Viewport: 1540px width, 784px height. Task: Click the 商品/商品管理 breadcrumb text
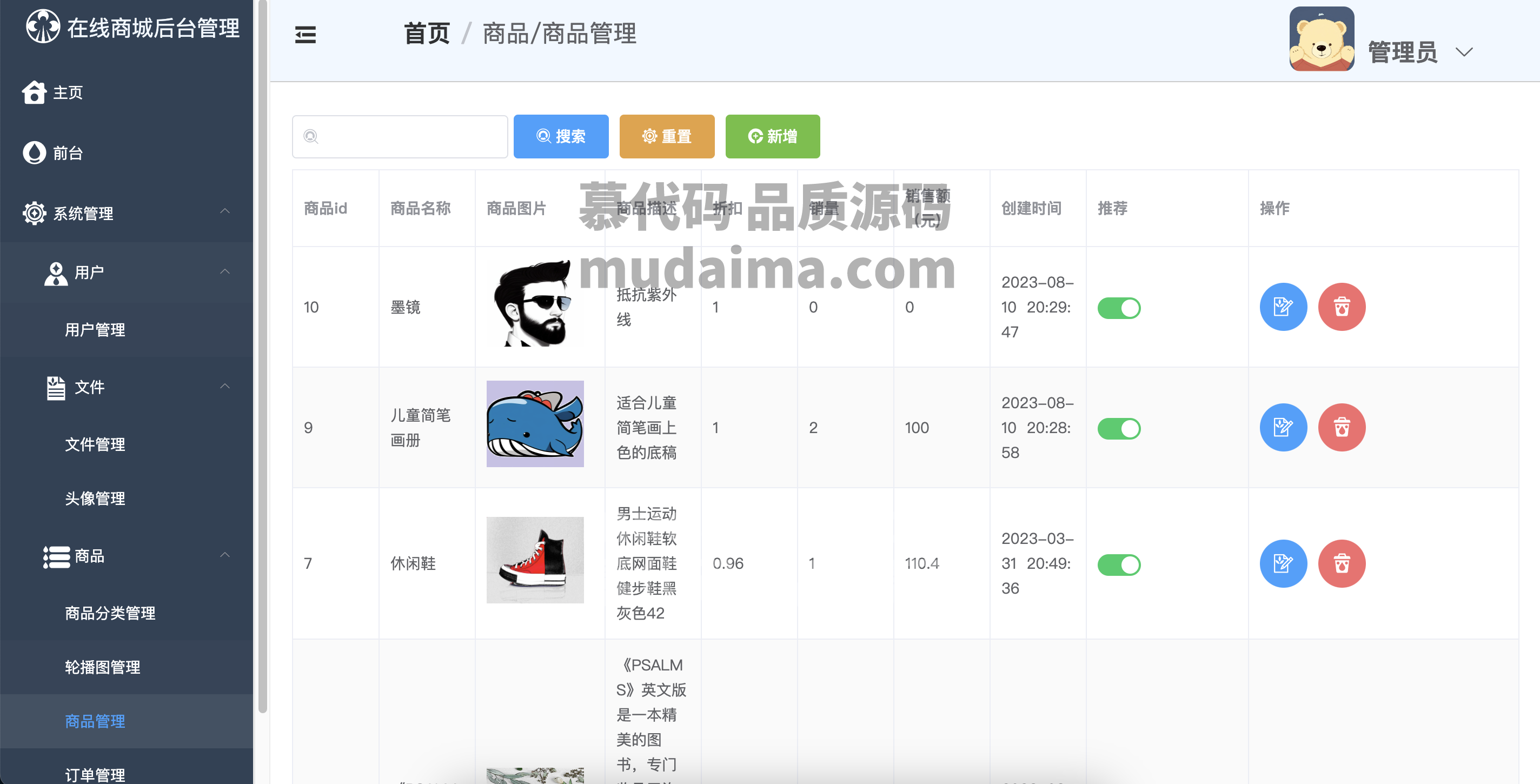pyautogui.click(x=560, y=34)
